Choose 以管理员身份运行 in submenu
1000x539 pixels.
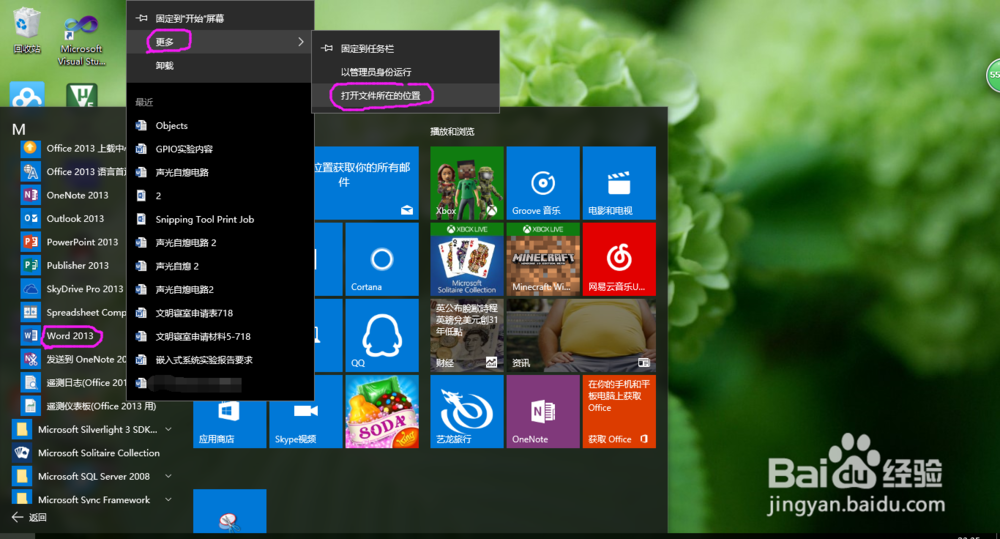coord(406,72)
